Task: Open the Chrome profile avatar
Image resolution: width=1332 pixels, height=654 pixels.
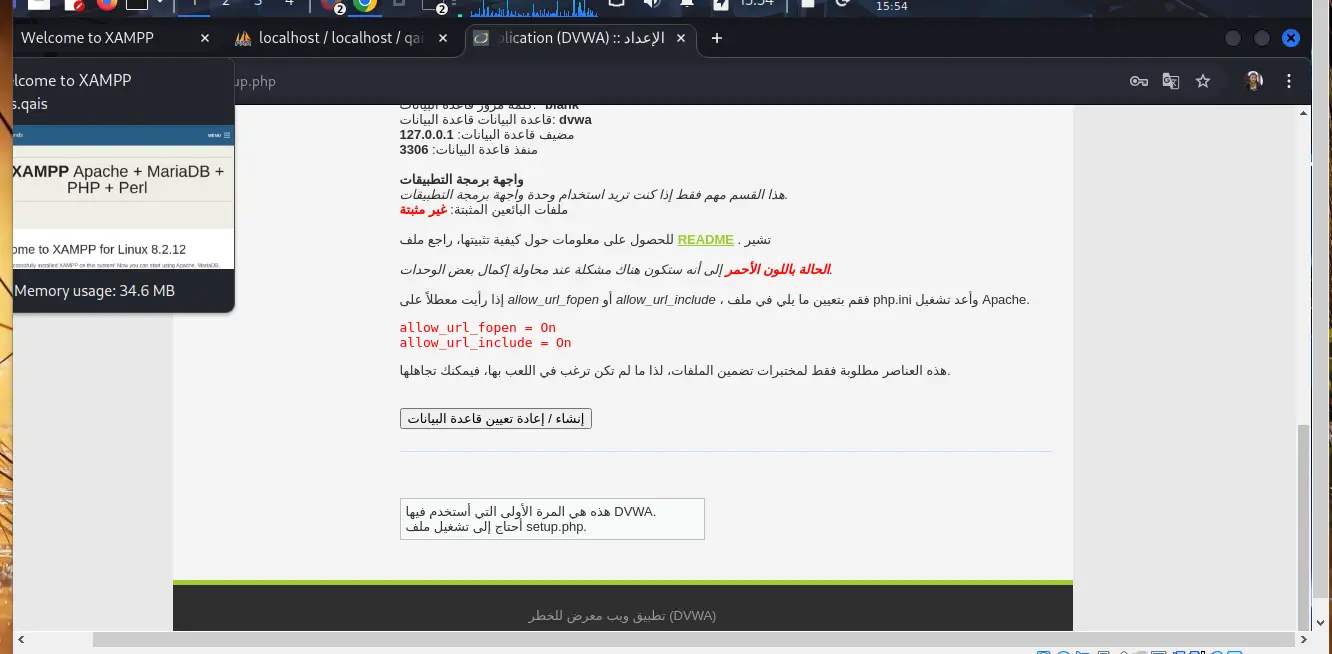Action: tap(1254, 81)
